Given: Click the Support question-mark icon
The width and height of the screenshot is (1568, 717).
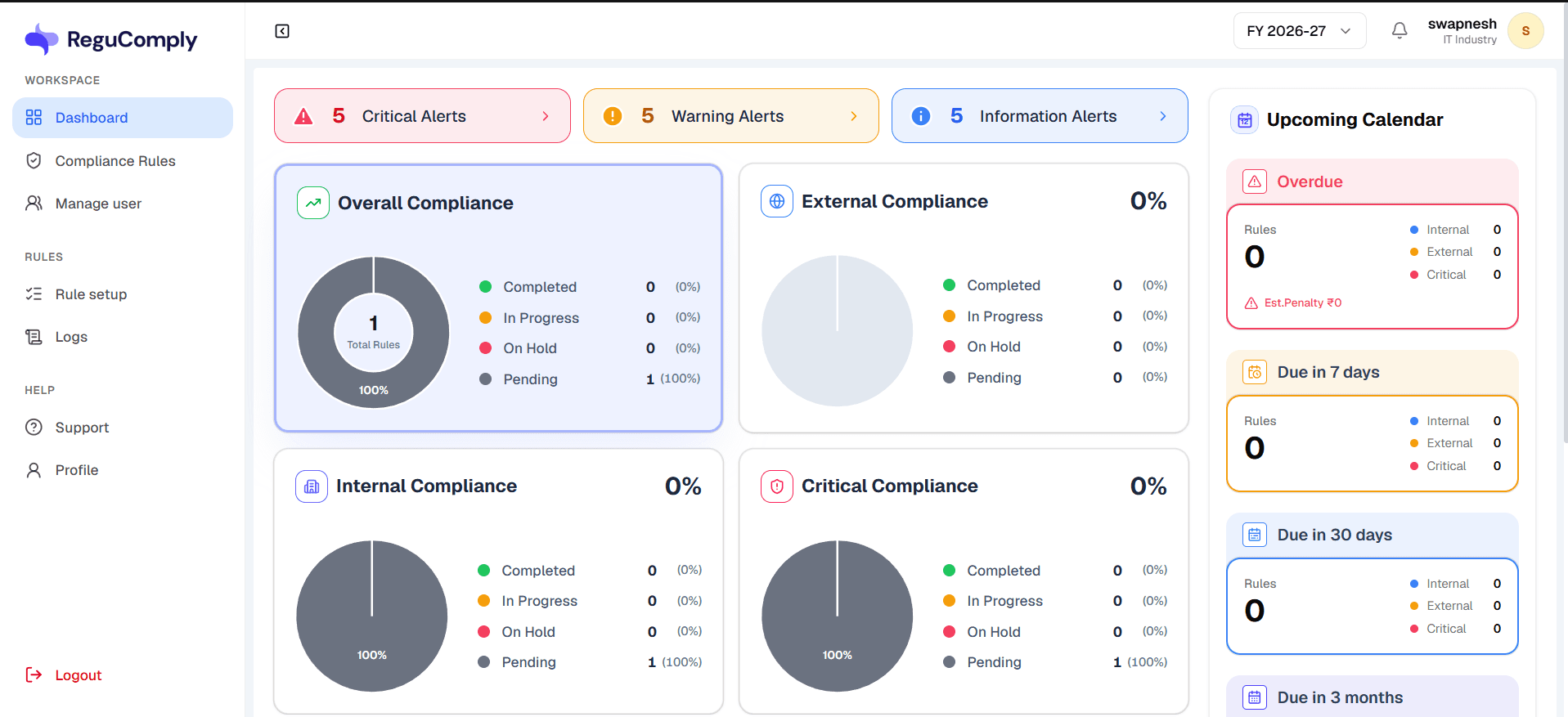Looking at the screenshot, I should coord(34,427).
